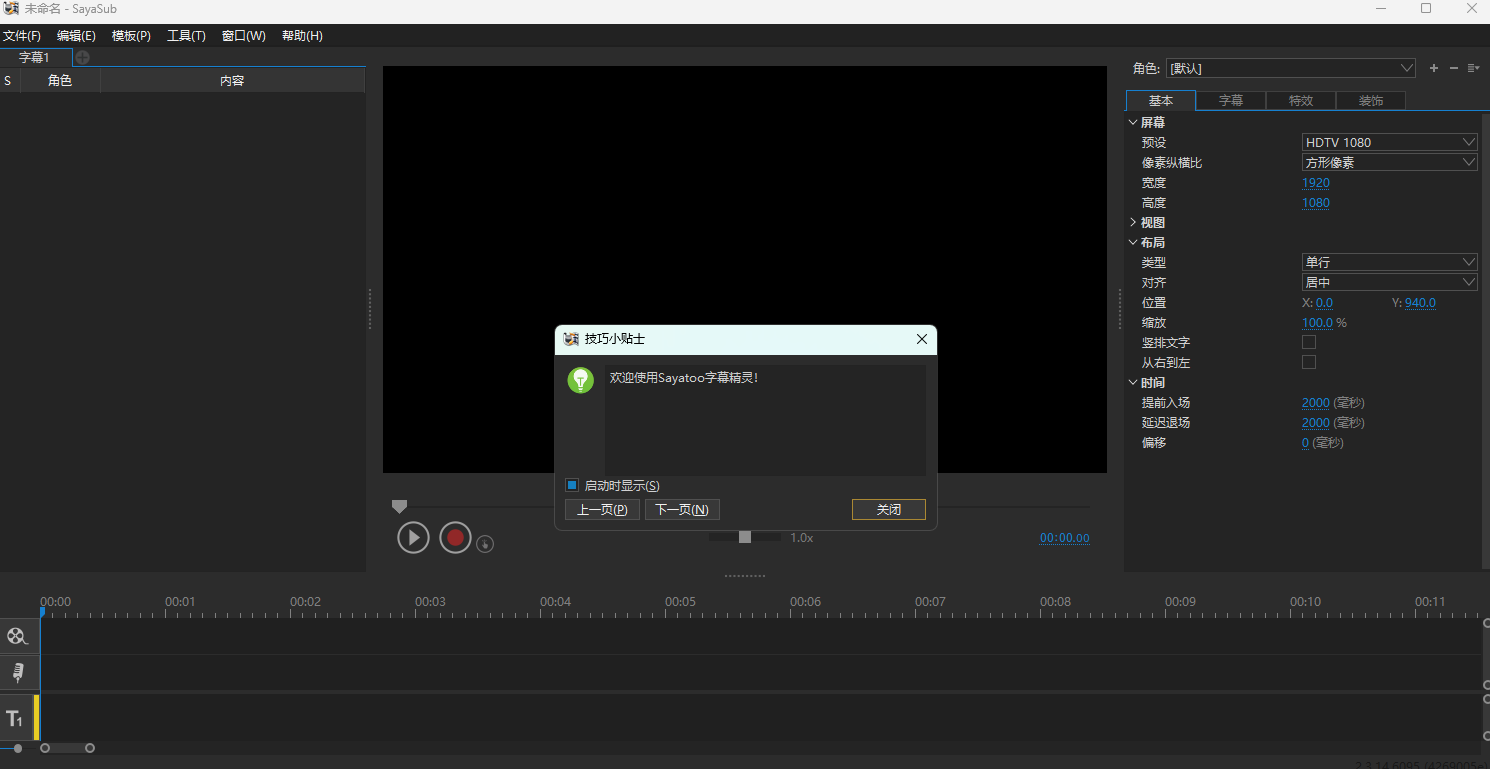This screenshot has width=1490, height=769.
Task: Collapse the 布局 section
Action: point(1132,241)
